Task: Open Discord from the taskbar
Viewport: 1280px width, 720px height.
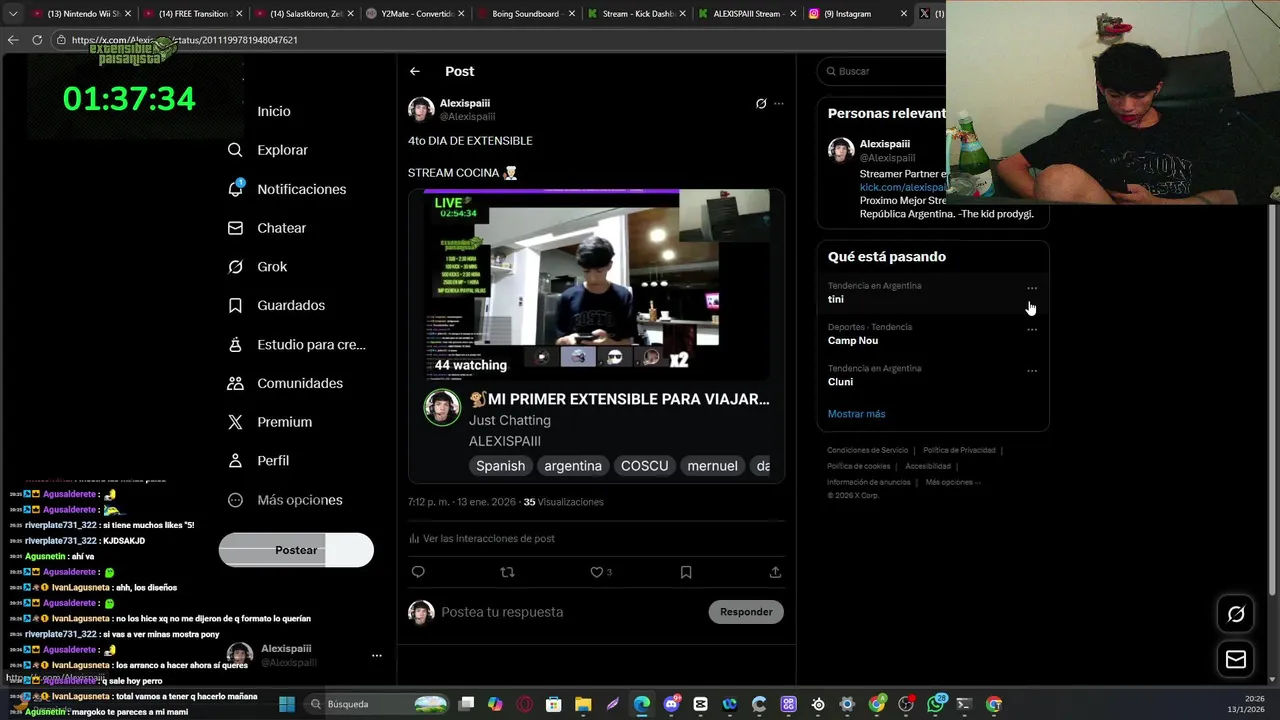Action: (671, 704)
